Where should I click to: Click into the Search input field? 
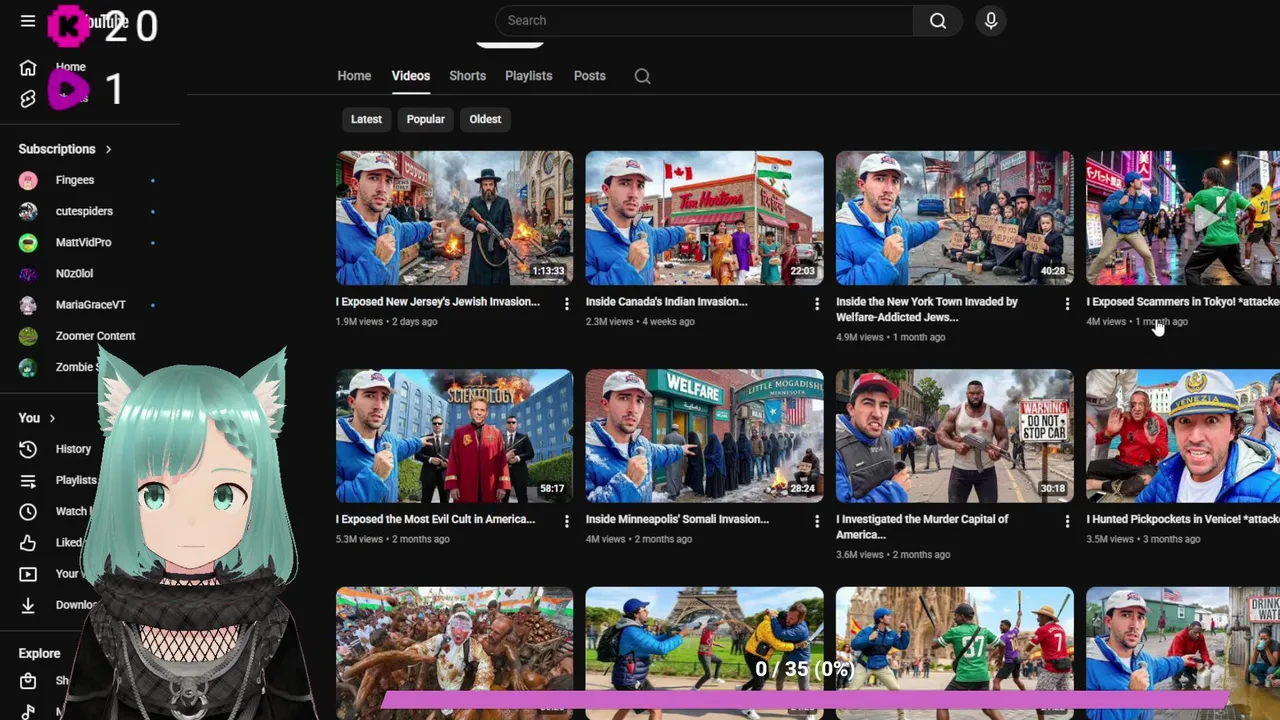[x=704, y=21]
